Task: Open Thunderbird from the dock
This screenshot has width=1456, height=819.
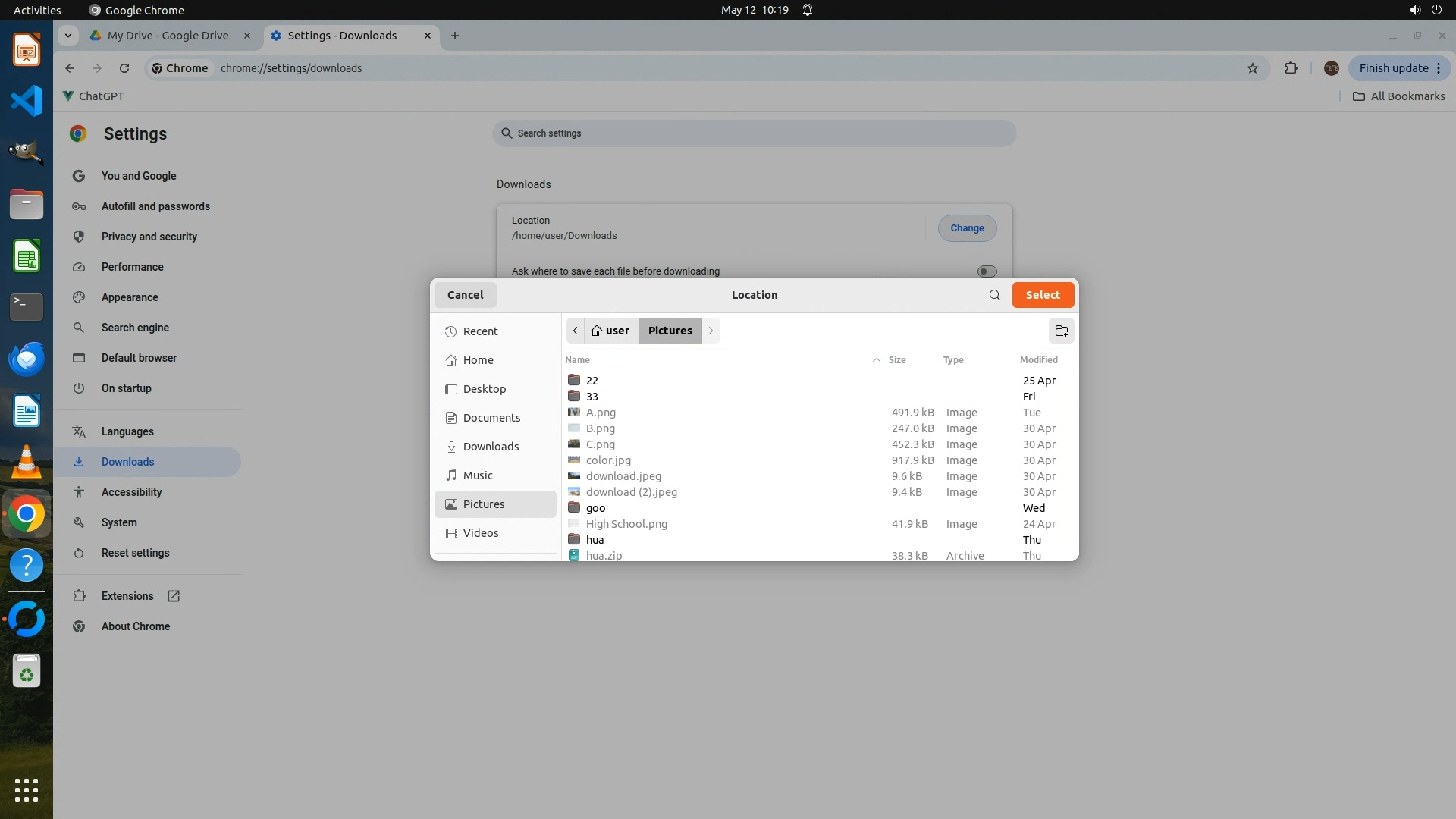Action: (x=27, y=359)
